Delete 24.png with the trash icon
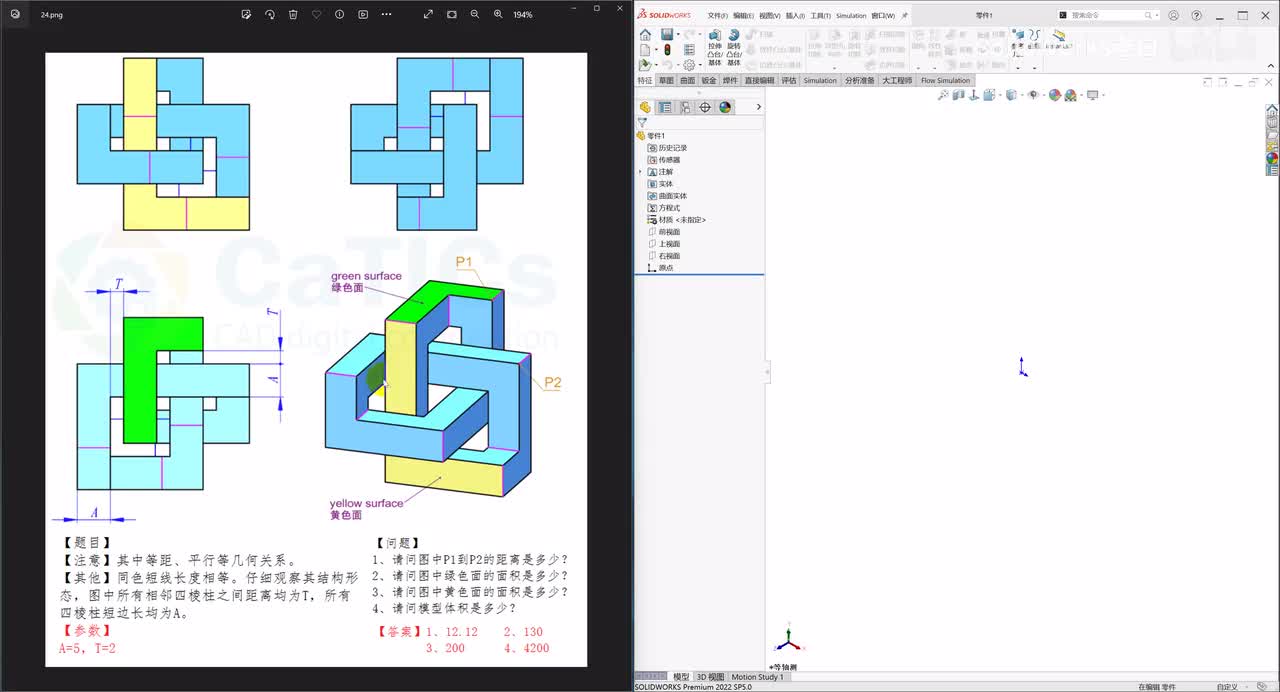This screenshot has width=1280, height=692. click(293, 14)
